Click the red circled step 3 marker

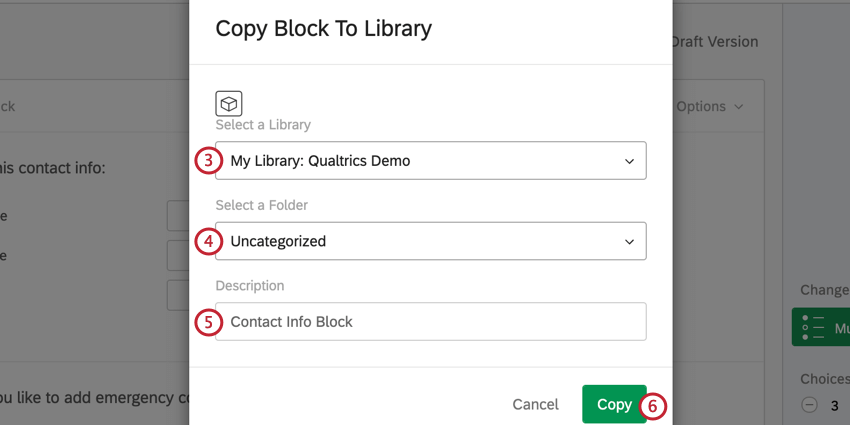click(x=207, y=161)
